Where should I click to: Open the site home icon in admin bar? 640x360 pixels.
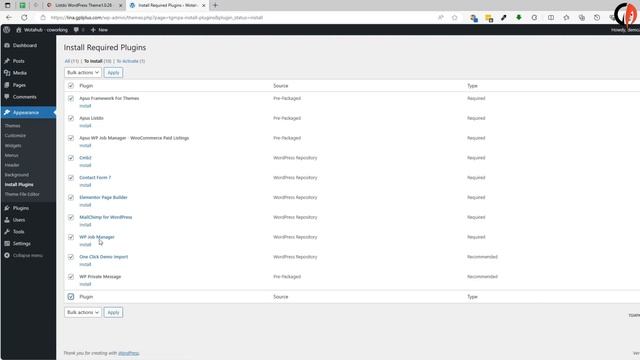(19, 30)
